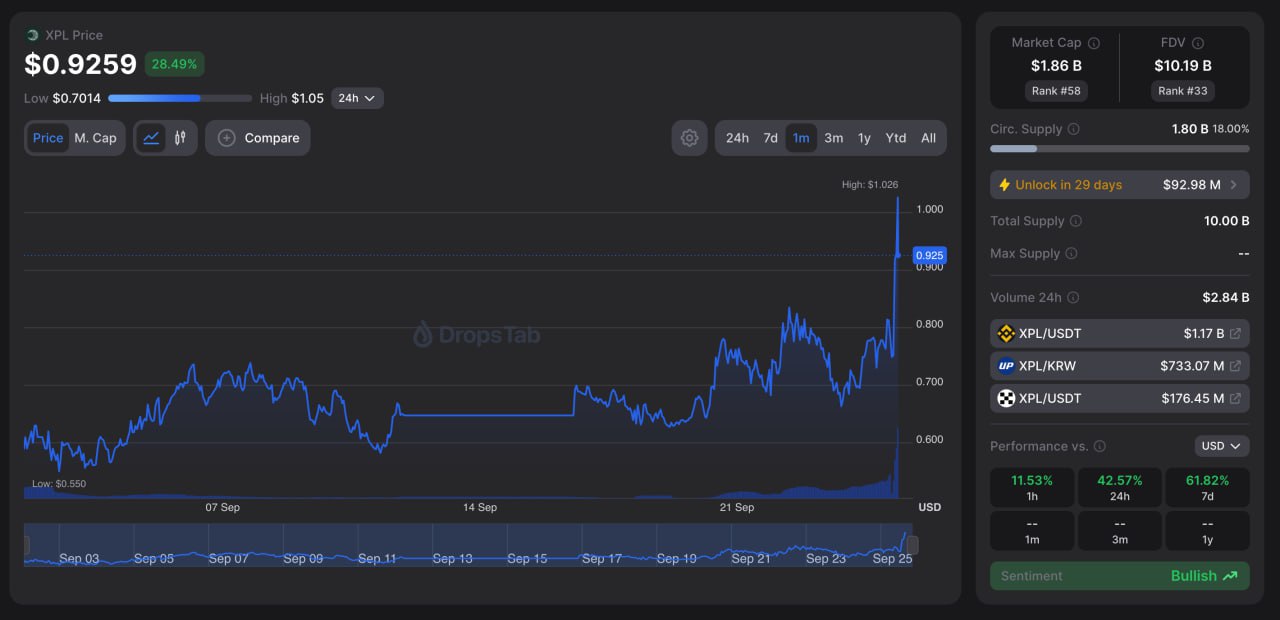The image size is (1280, 620).
Task: Select the line chart view icon
Action: click(151, 138)
